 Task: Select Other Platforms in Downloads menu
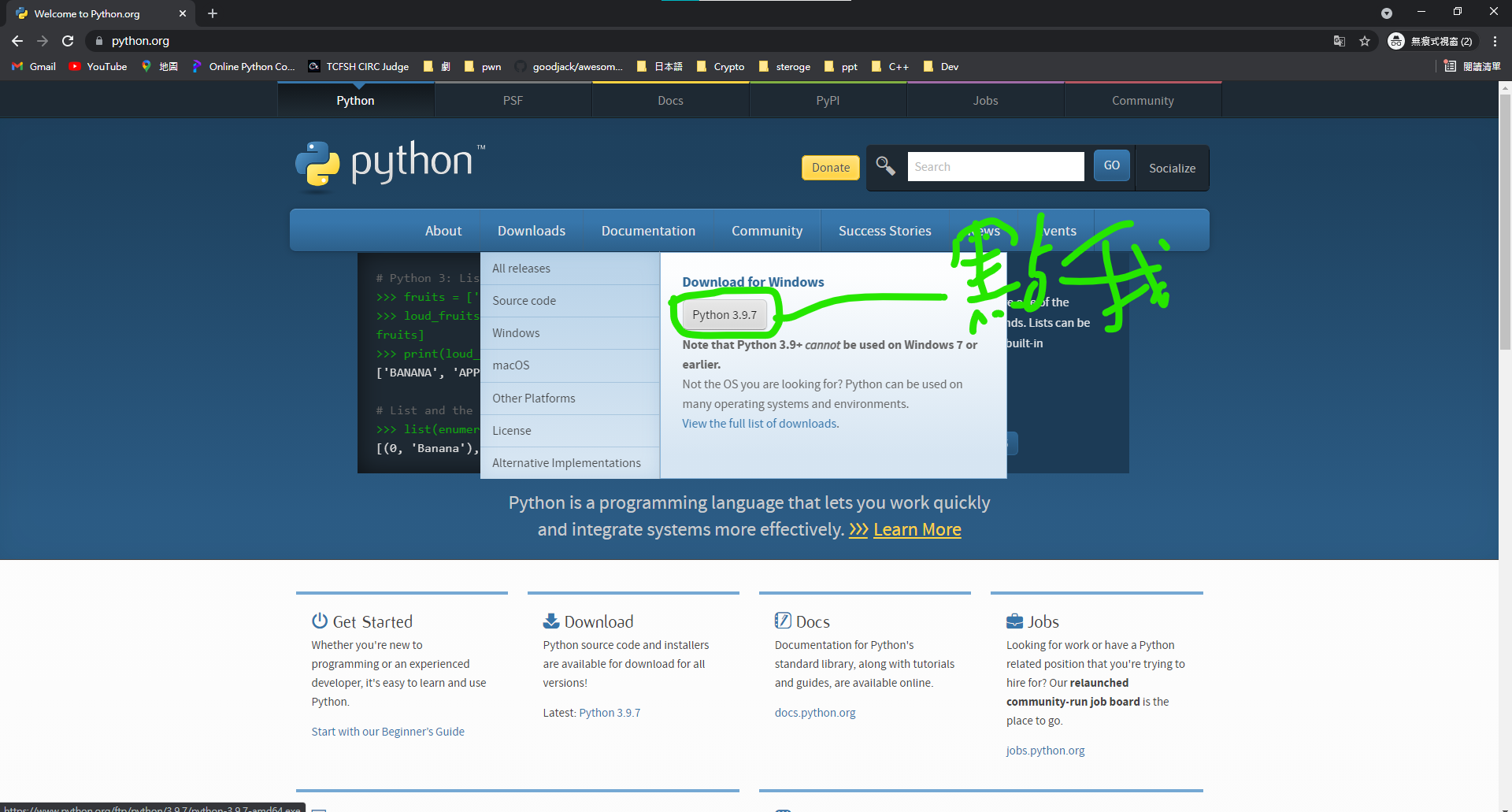point(570,399)
